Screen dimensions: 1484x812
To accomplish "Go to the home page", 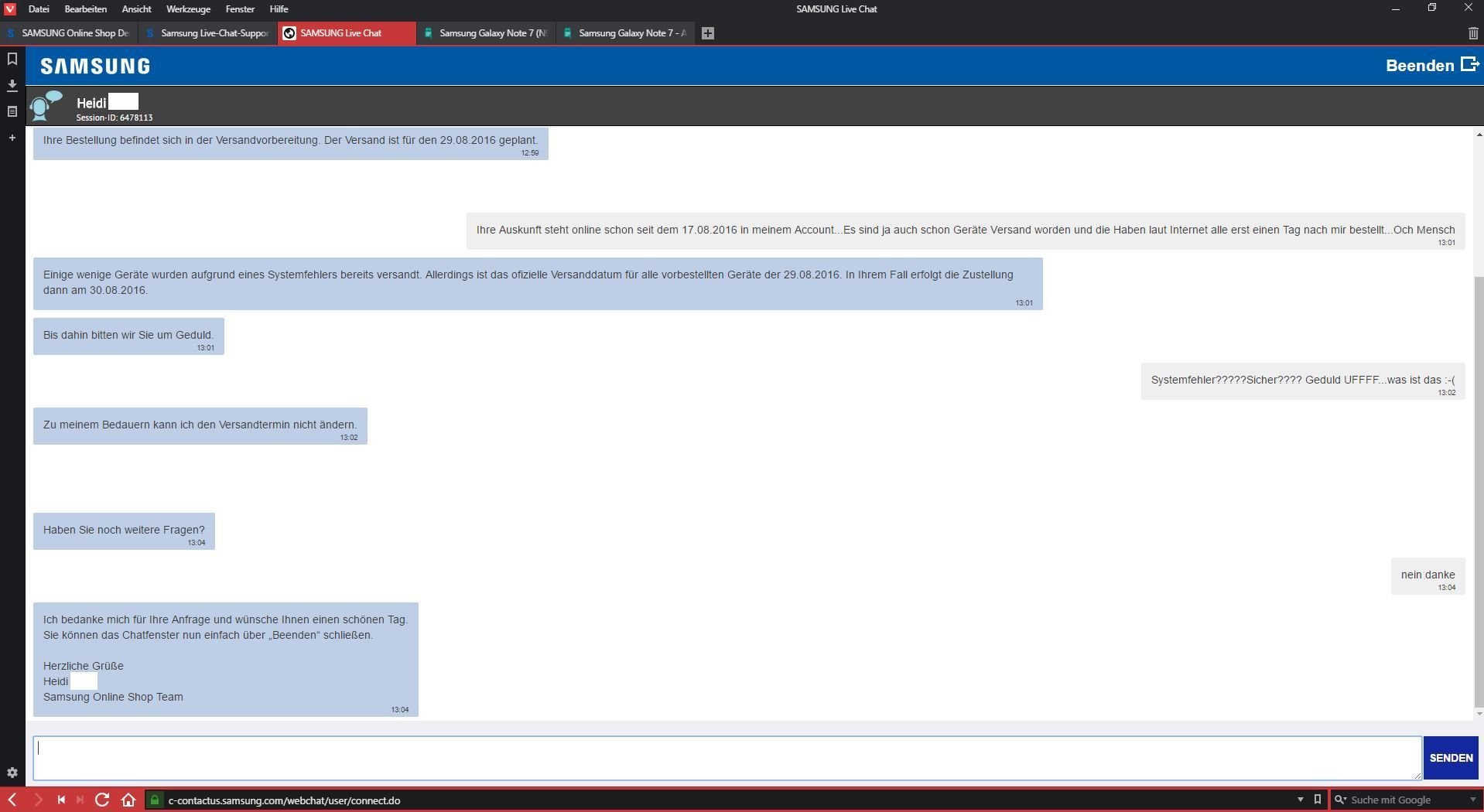I will [x=128, y=800].
